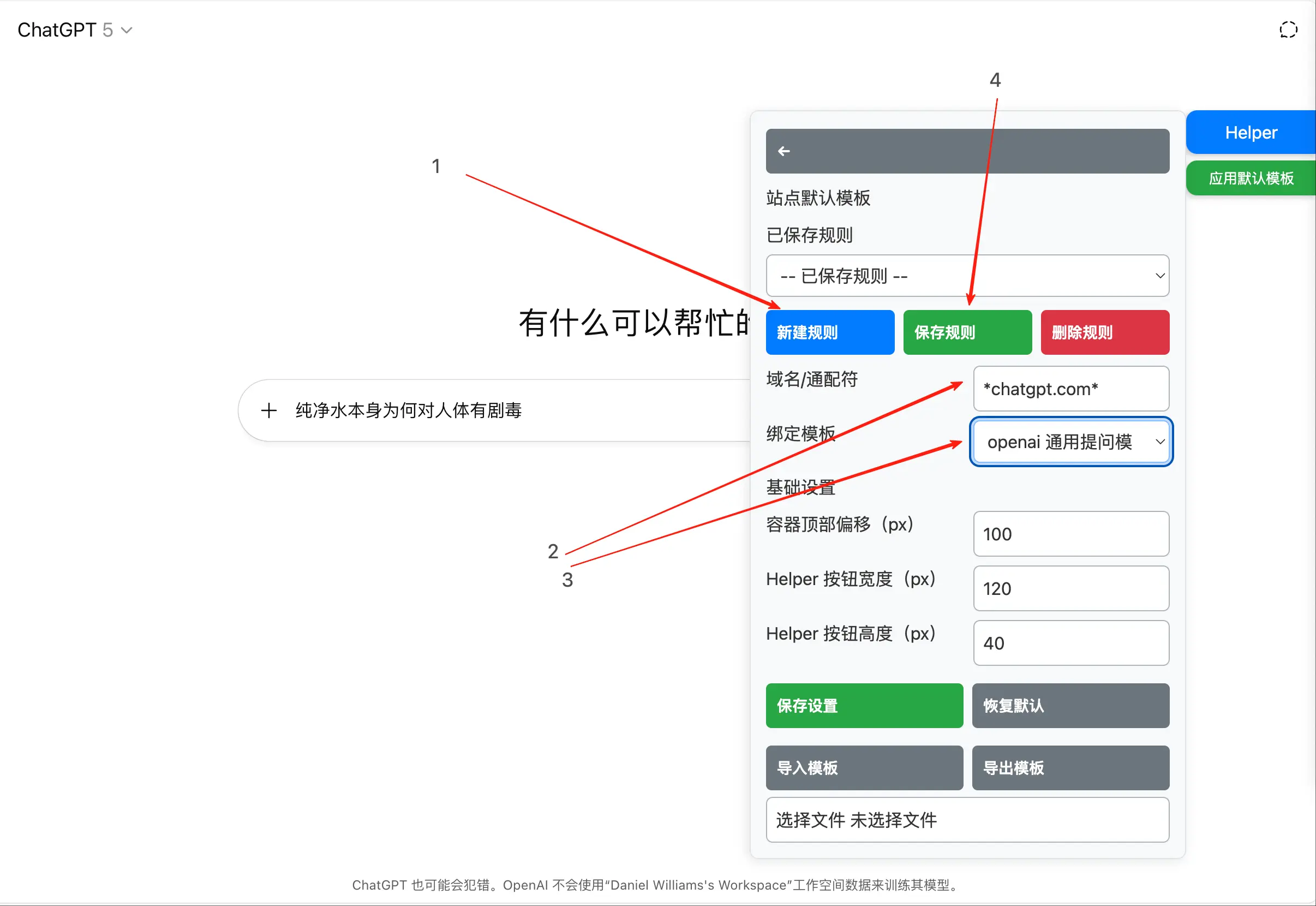Click the red 删除规则 button
The image size is (1316, 906).
click(1104, 332)
